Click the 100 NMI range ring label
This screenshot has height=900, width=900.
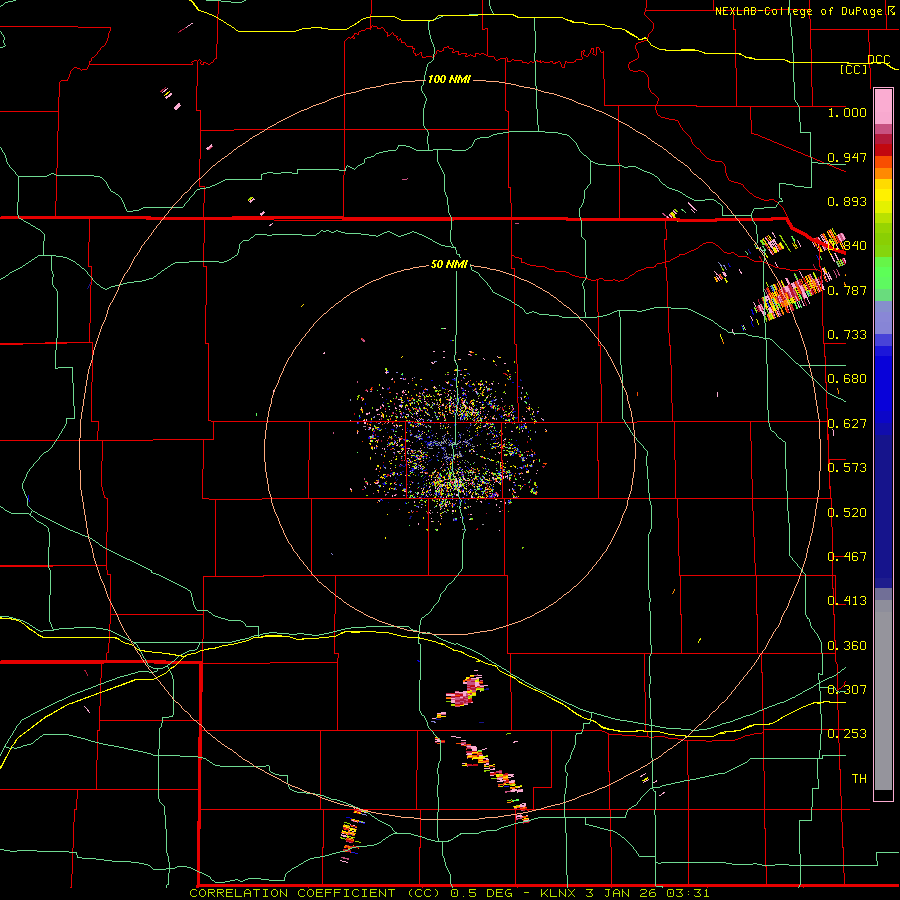[449, 79]
